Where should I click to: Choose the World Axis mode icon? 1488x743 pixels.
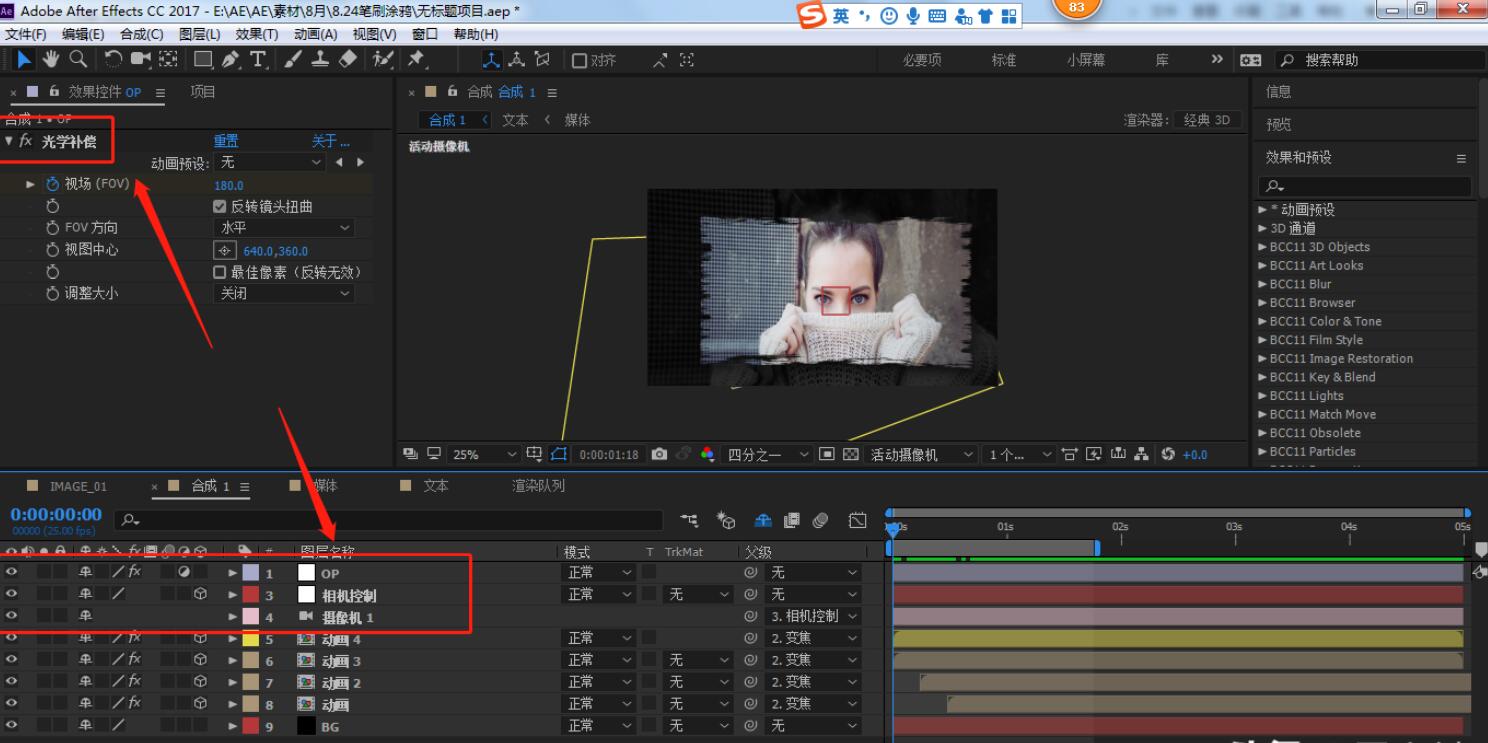pyautogui.click(x=517, y=60)
